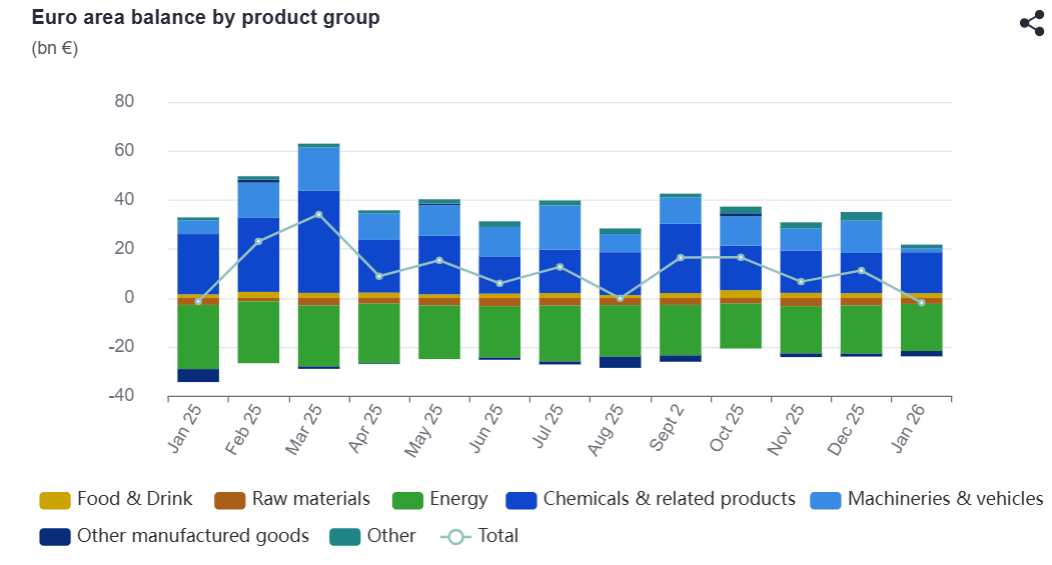Hide the Raw materials series in legend
This screenshot has height=565, width=1052.
310,499
